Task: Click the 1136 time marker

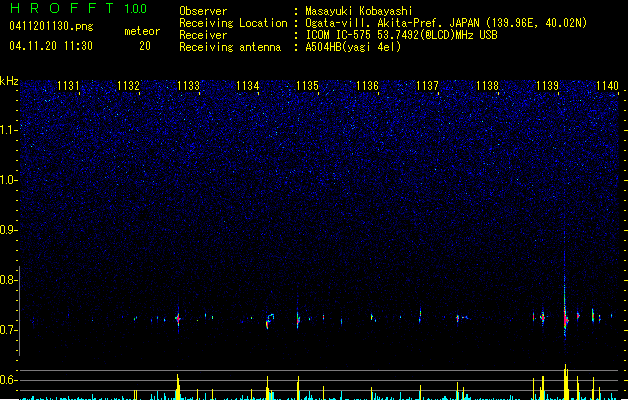Action: [x=367, y=86]
